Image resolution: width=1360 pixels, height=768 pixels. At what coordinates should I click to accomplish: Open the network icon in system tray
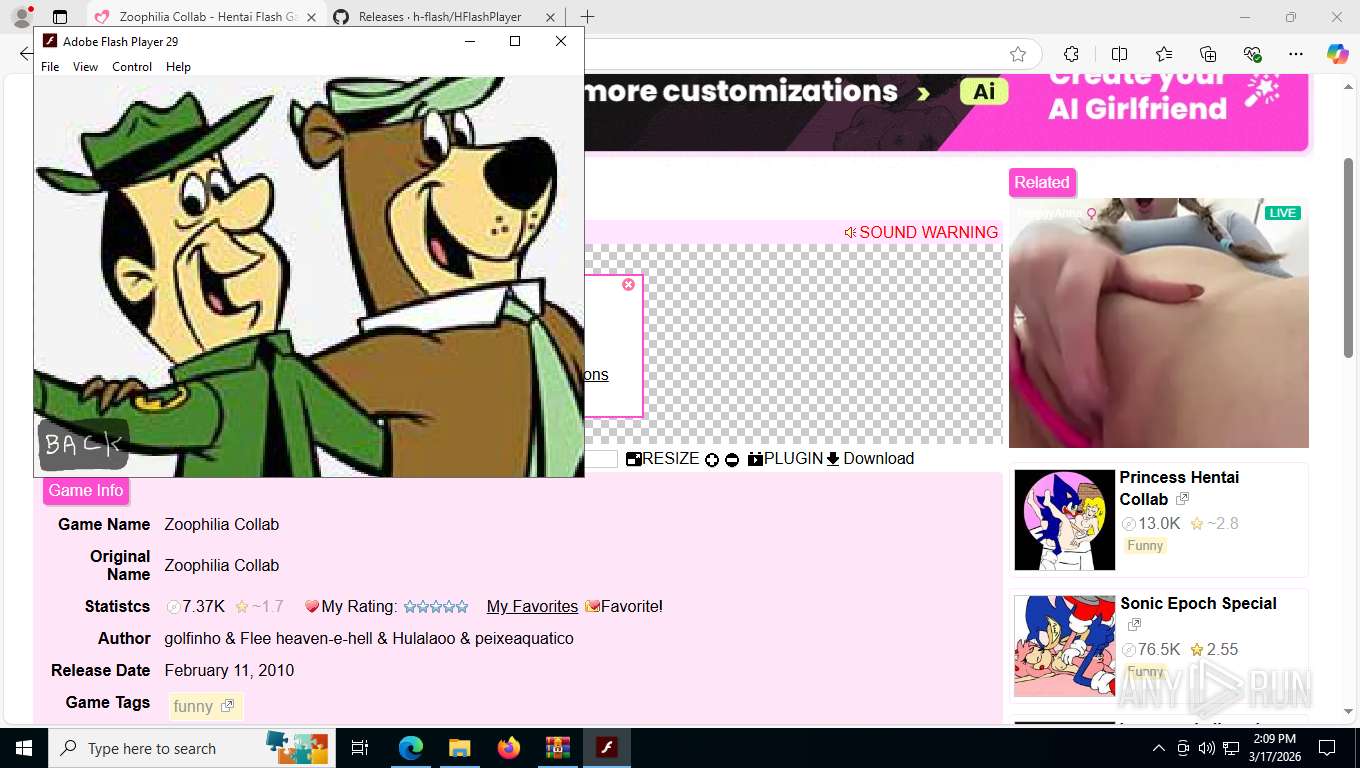[1230, 748]
